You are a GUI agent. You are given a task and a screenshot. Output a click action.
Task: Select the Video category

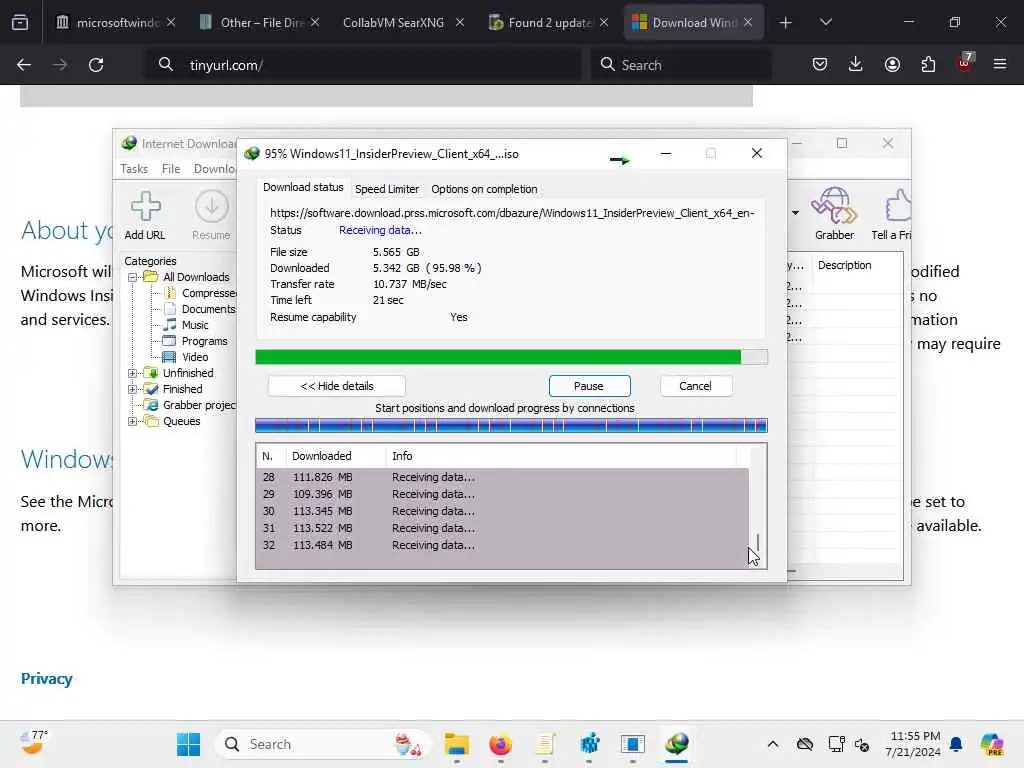click(x=185, y=357)
